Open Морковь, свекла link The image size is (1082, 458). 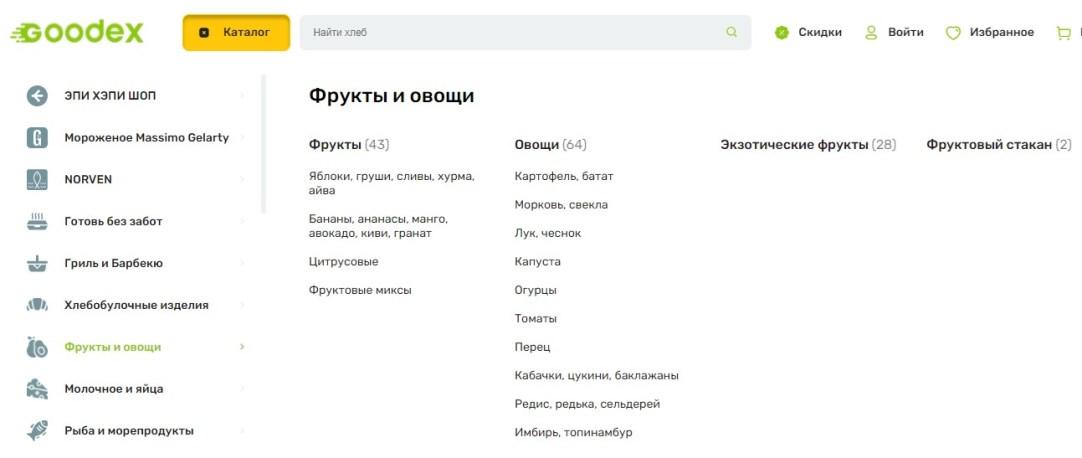(x=561, y=205)
